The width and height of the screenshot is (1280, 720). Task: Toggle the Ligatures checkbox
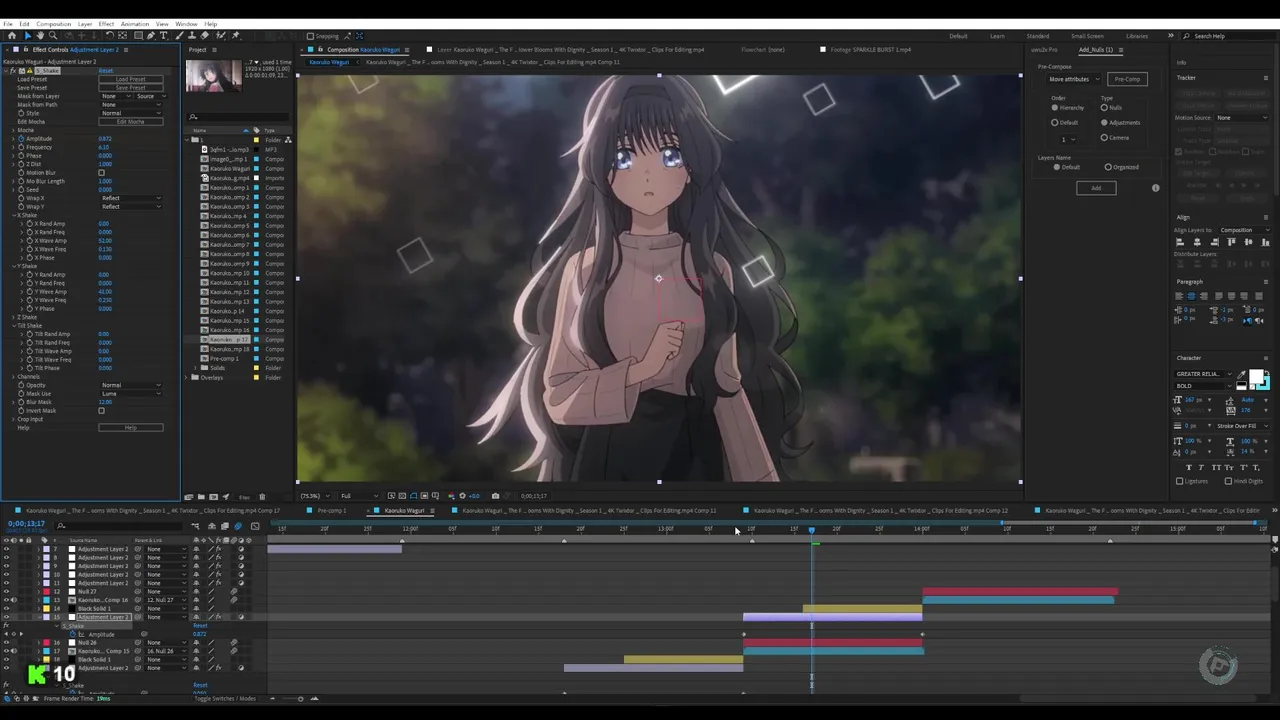[1179, 481]
